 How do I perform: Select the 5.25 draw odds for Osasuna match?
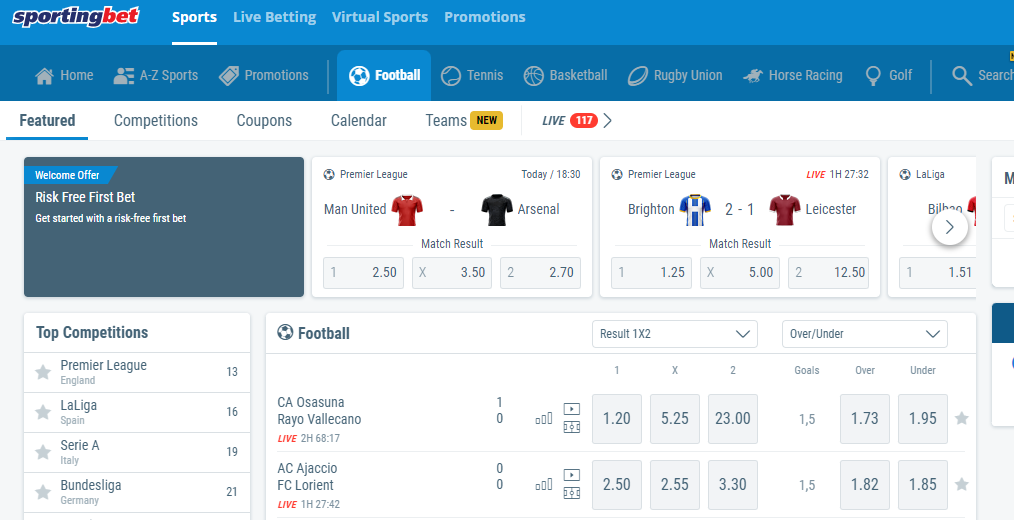click(x=675, y=418)
